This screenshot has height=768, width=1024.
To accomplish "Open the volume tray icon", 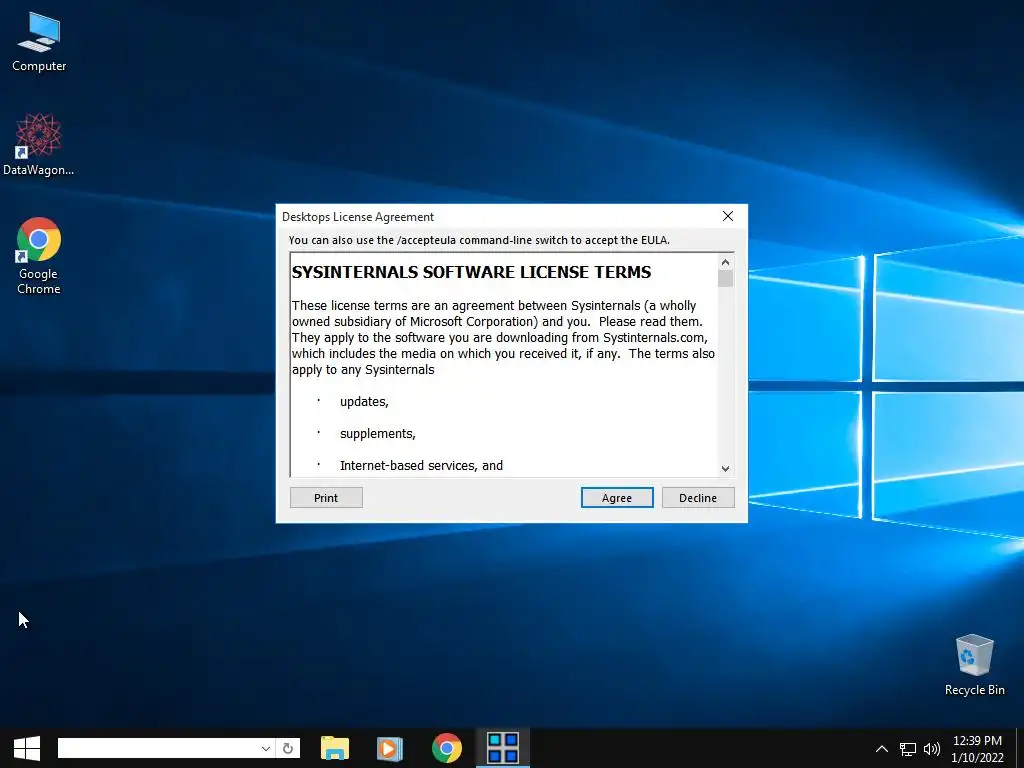I will (x=932, y=748).
